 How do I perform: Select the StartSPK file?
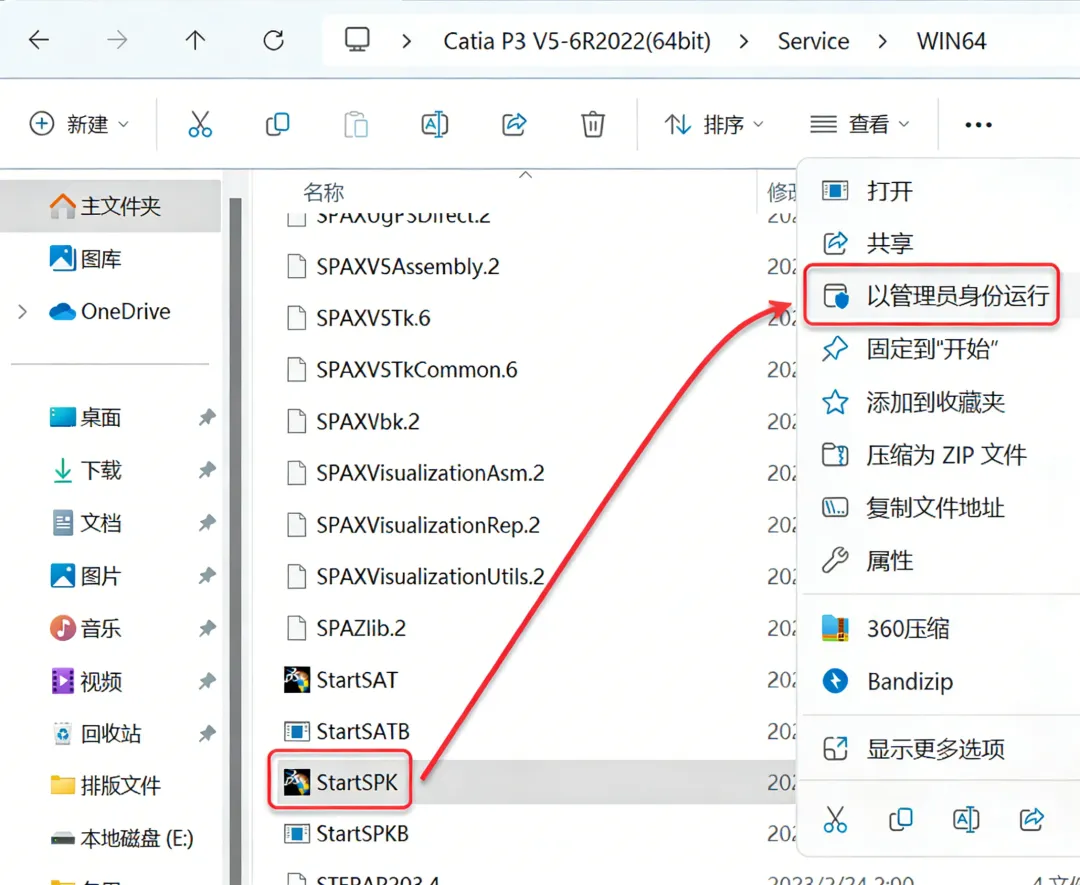340,782
